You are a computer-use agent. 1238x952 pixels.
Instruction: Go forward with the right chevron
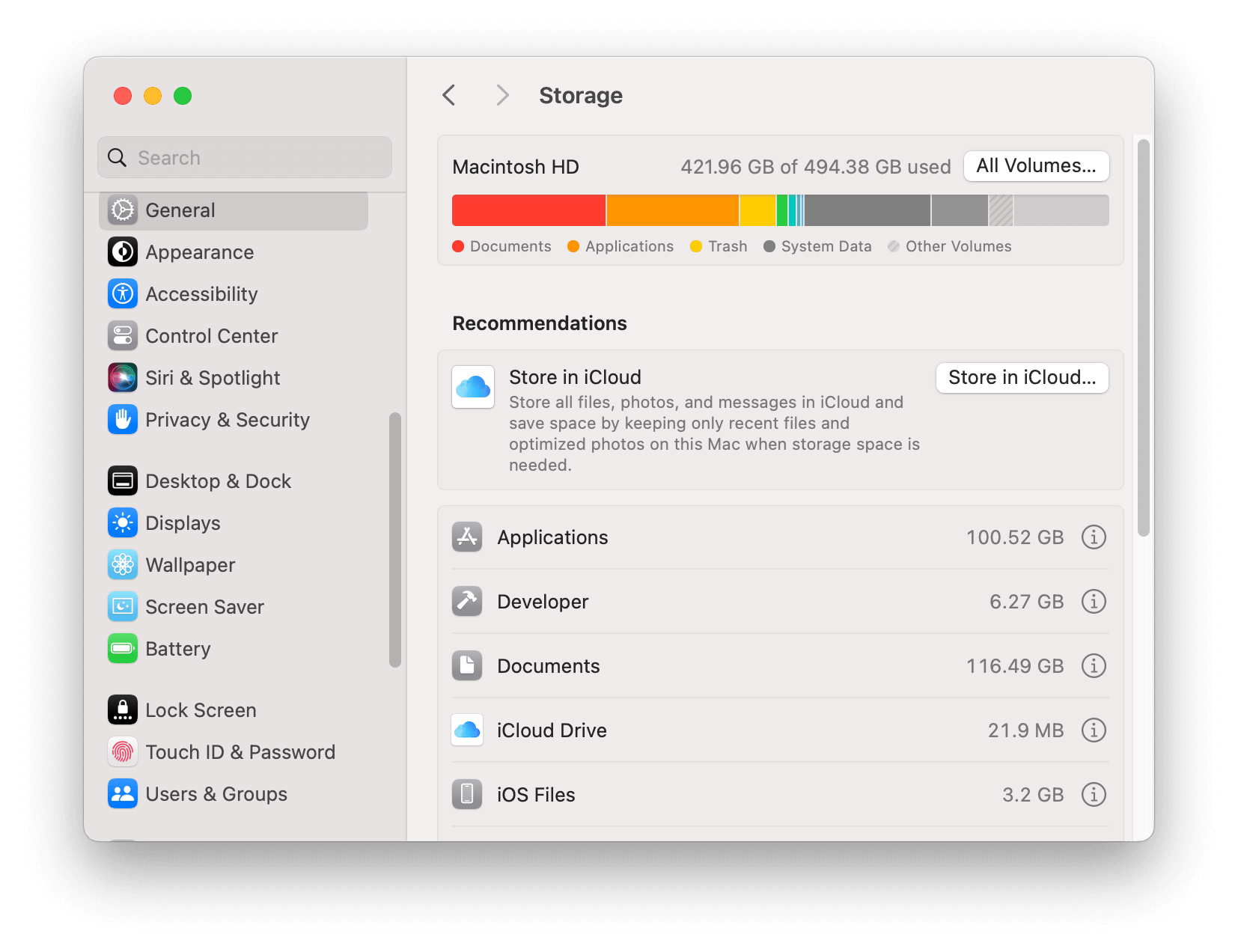pyautogui.click(x=502, y=95)
